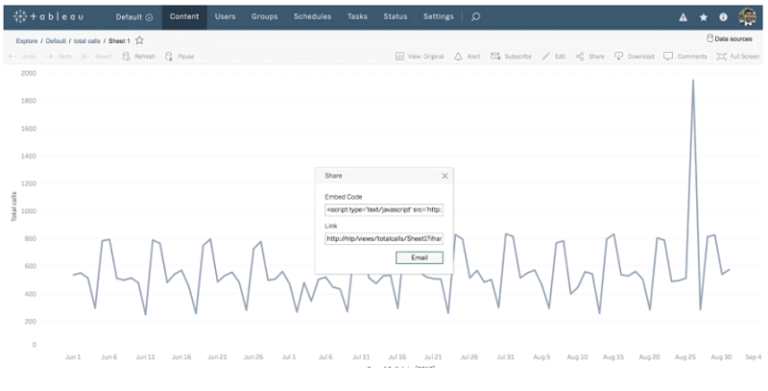Image resolution: width=768 pixels, height=391 pixels.
Task: Refresh the view data
Action: pyautogui.click(x=139, y=56)
